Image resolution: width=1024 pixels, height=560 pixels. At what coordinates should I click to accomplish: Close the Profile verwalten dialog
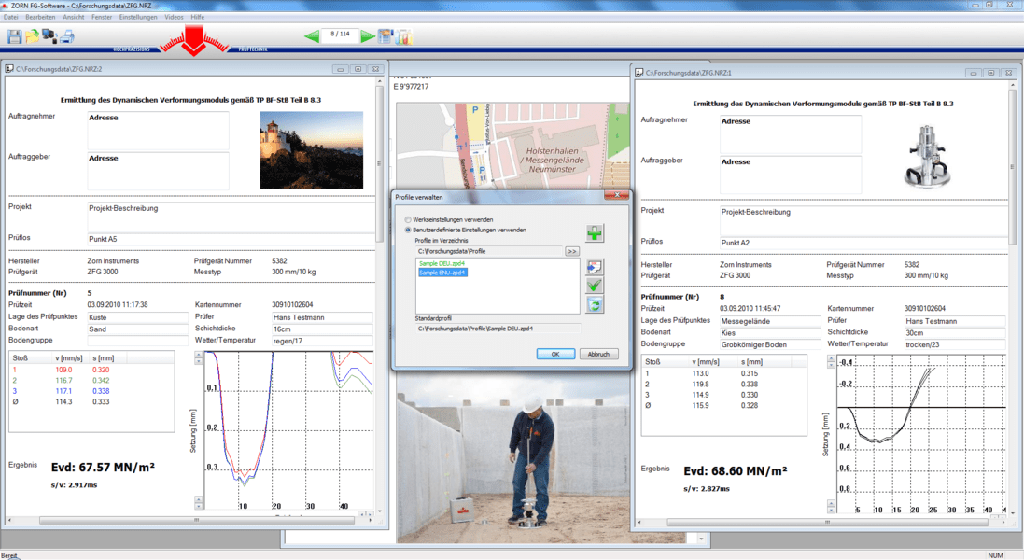click(616, 195)
